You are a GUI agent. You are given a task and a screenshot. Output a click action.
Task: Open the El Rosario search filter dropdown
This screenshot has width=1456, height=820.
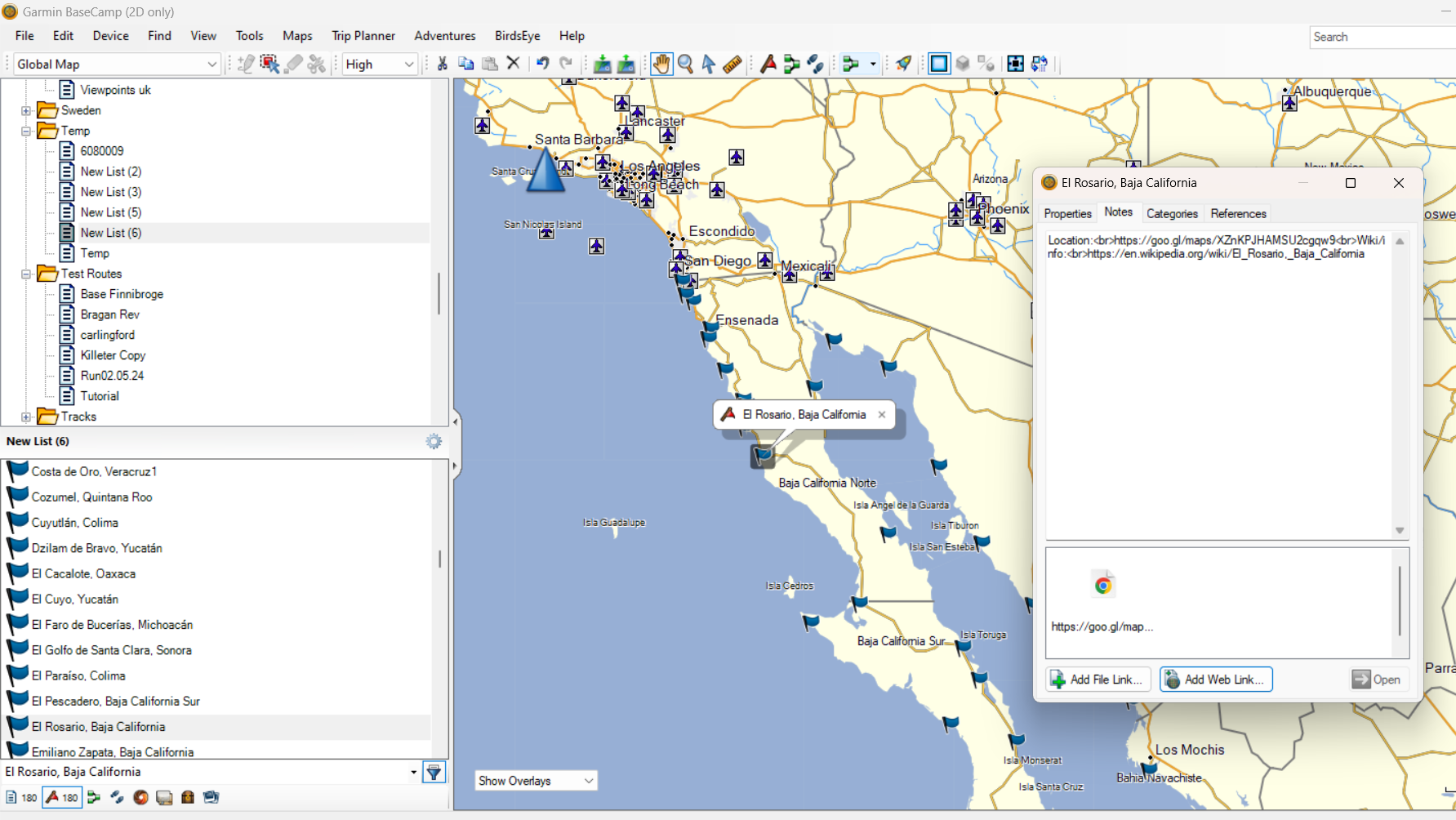(x=413, y=772)
